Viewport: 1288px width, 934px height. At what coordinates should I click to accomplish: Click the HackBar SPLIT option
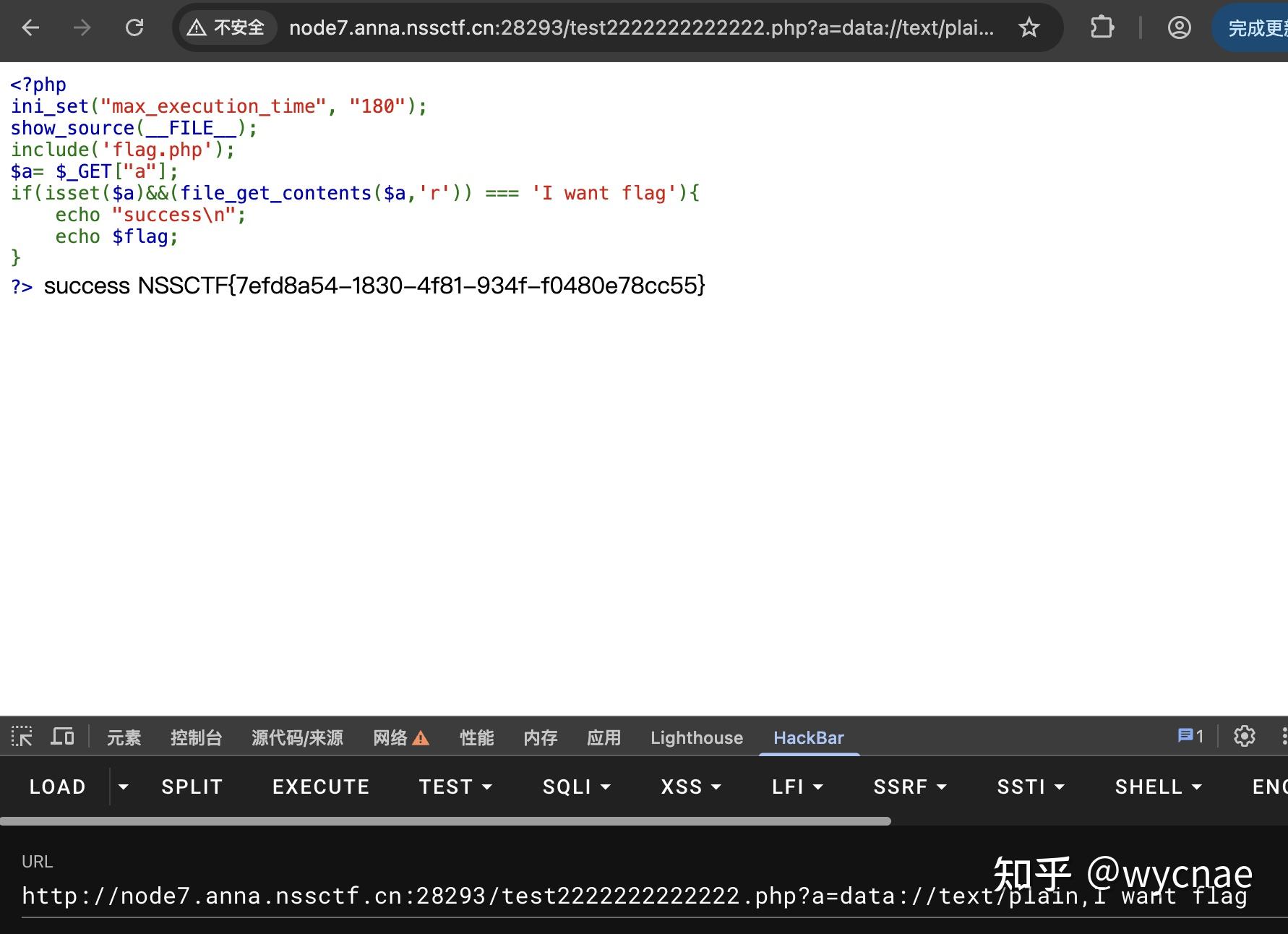(191, 787)
